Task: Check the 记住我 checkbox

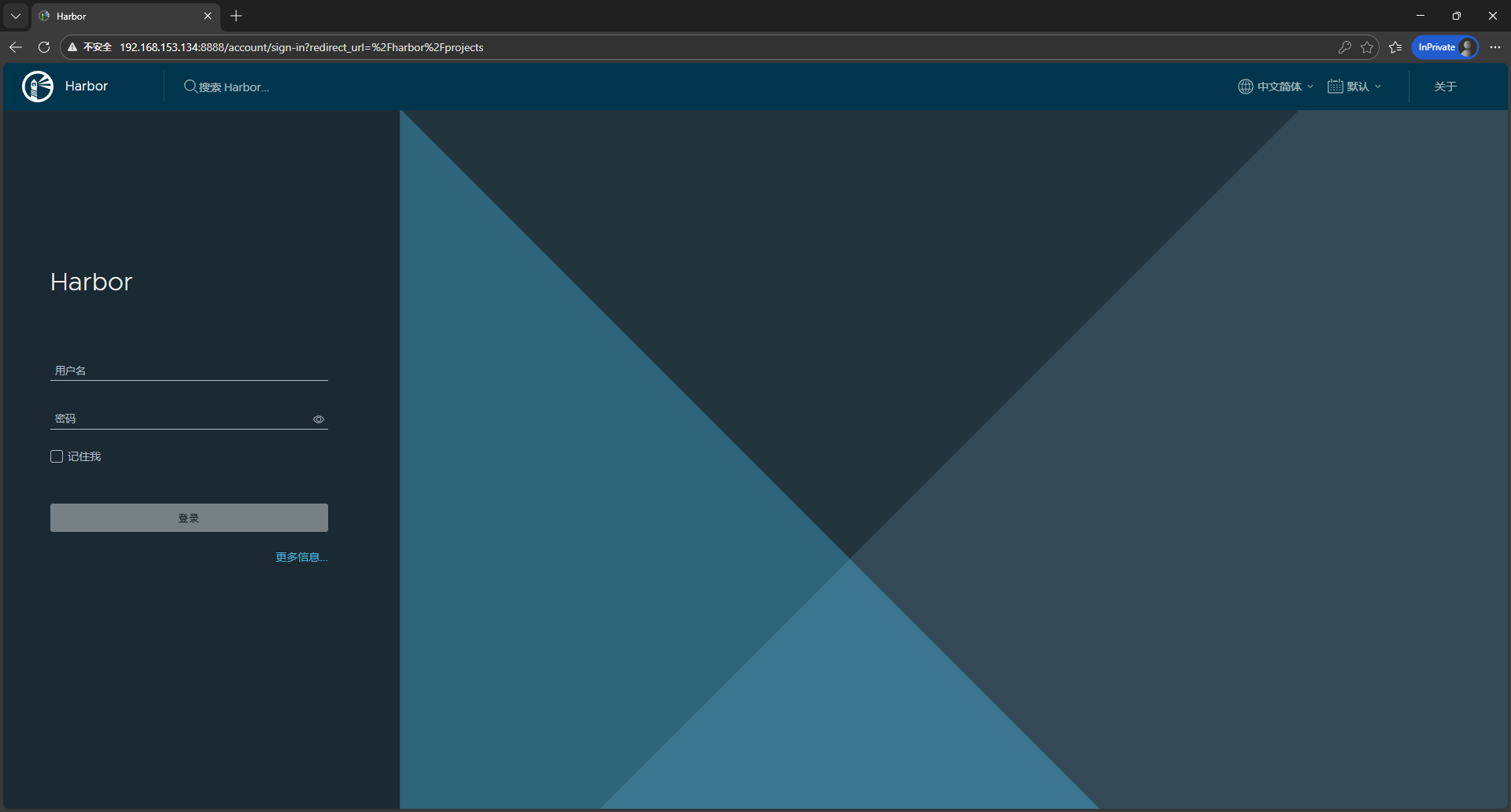Action: pos(57,456)
